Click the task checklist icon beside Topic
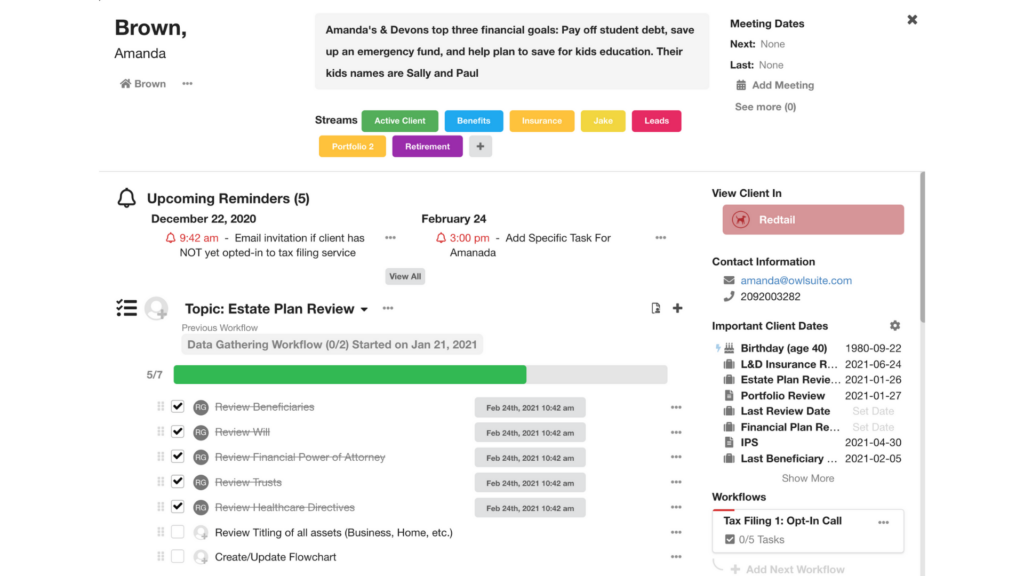 point(126,308)
